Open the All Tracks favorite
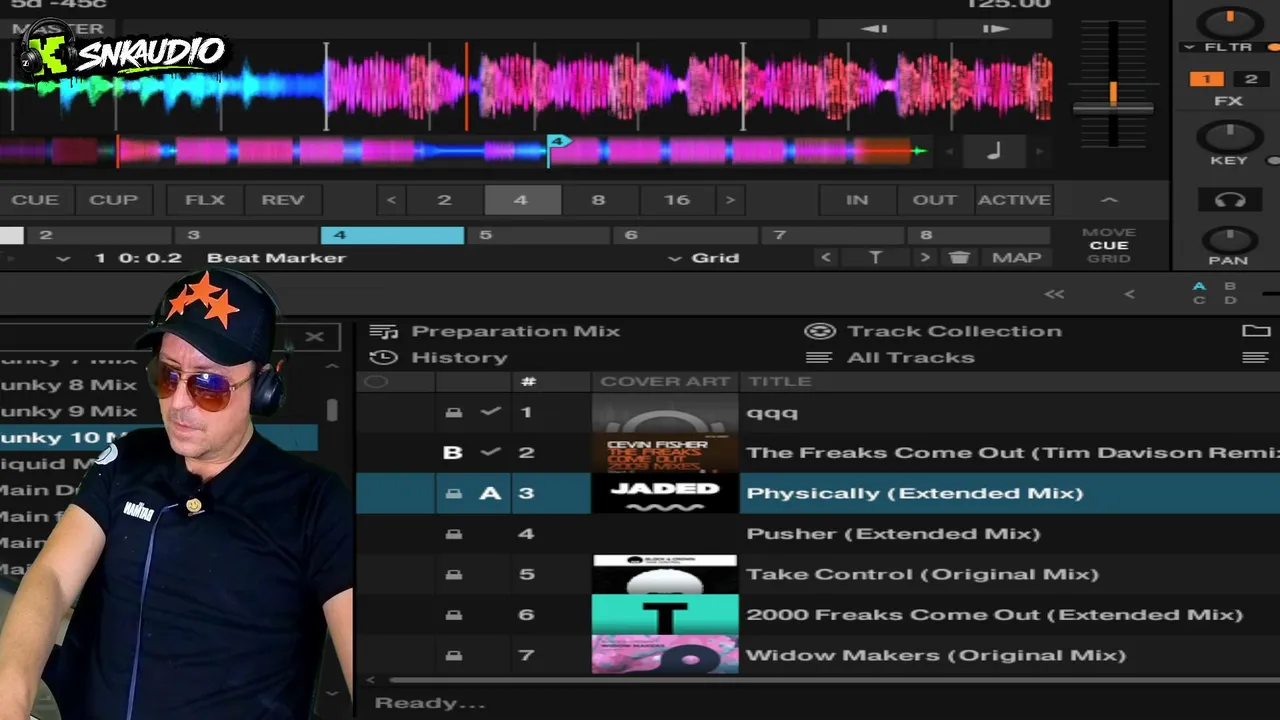The height and width of the screenshot is (720, 1280). point(892,357)
